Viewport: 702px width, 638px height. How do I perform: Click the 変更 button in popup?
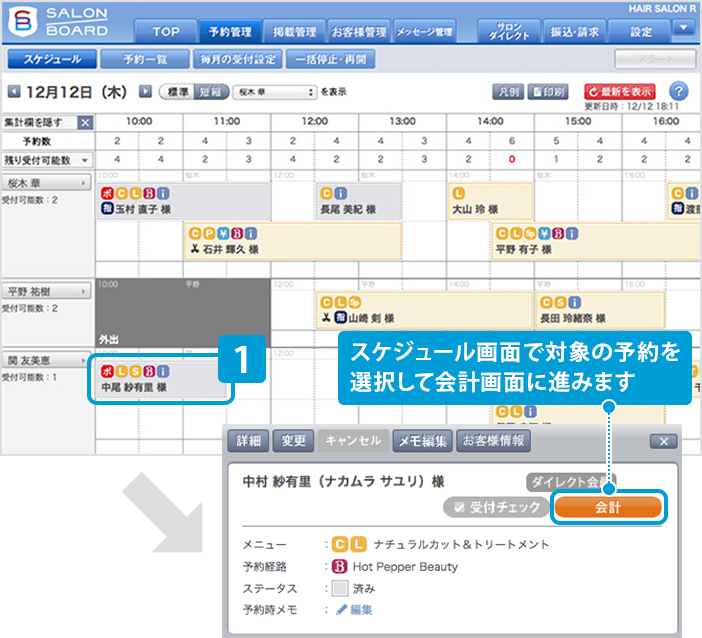[293, 441]
